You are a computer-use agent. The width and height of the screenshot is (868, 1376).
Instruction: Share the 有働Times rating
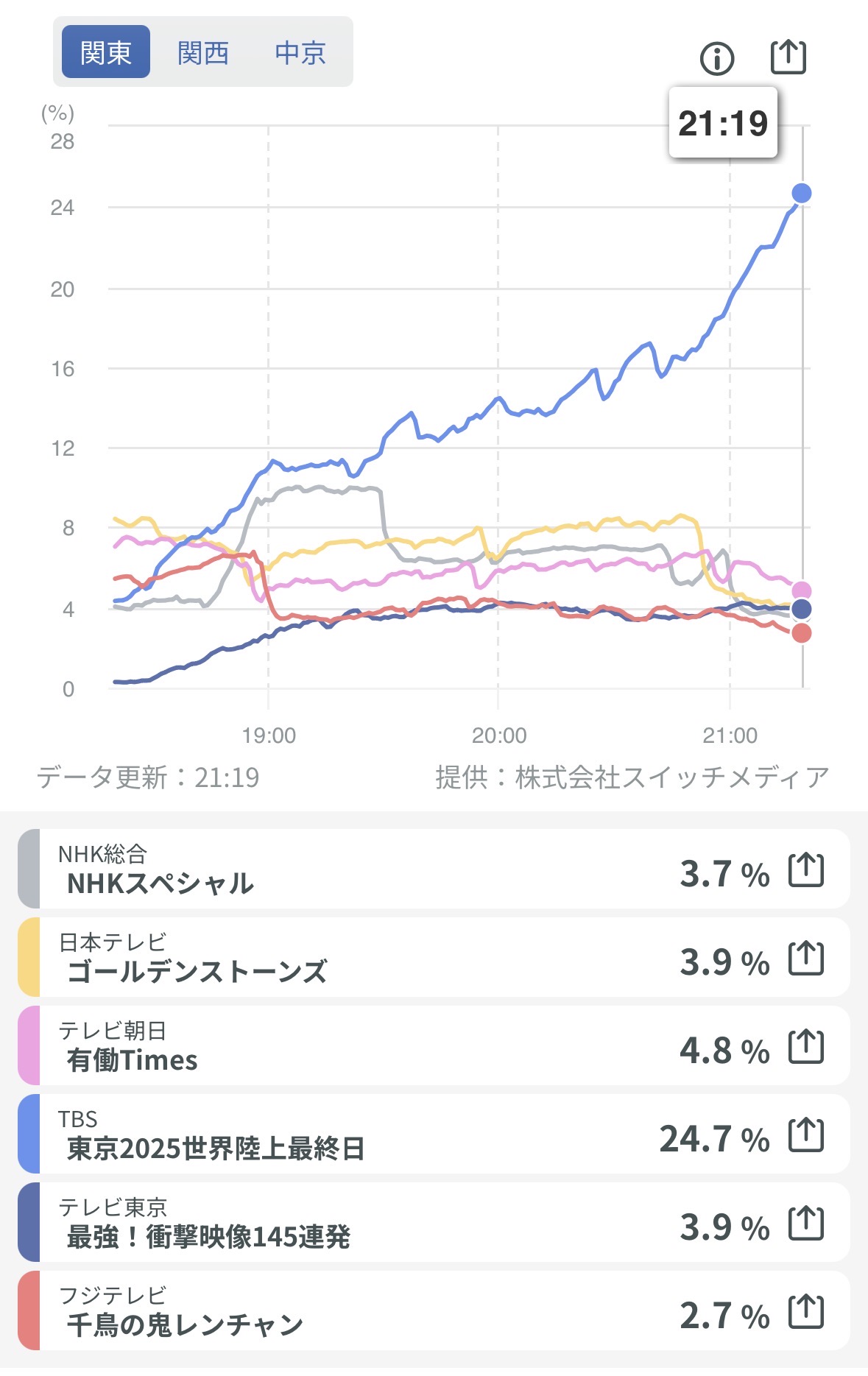click(x=805, y=1047)
